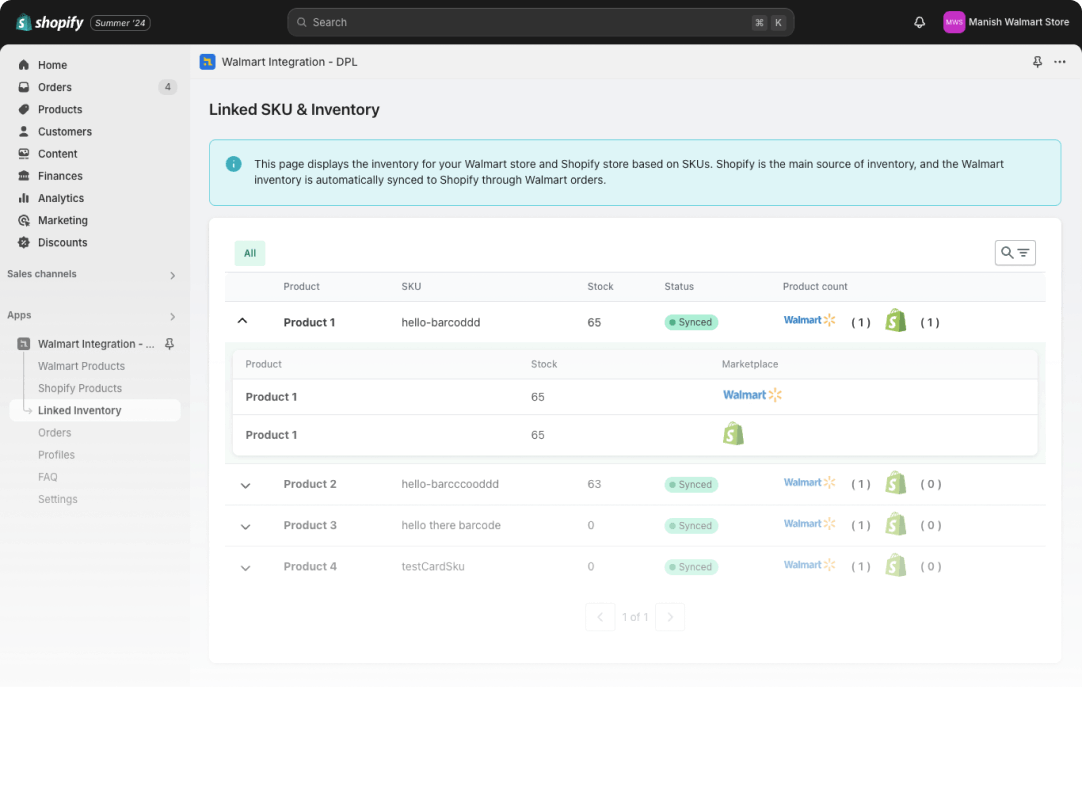Click the Walmart Integration app icon in sidebar
This screenshot has height=806, width=1082.
point(22,343)
